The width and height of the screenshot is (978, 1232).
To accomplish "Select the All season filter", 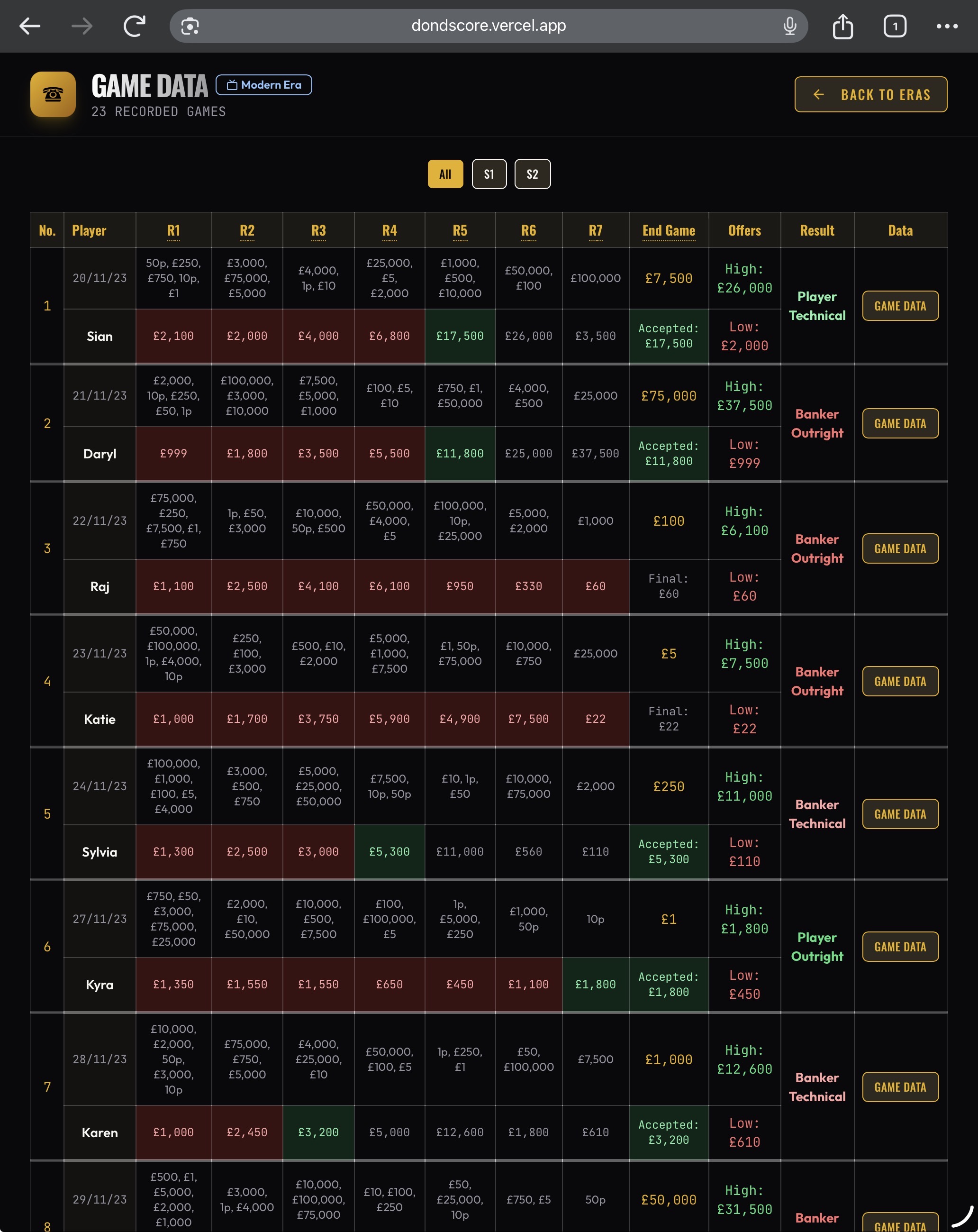I will pyautogui.click(x=445, y=174).
